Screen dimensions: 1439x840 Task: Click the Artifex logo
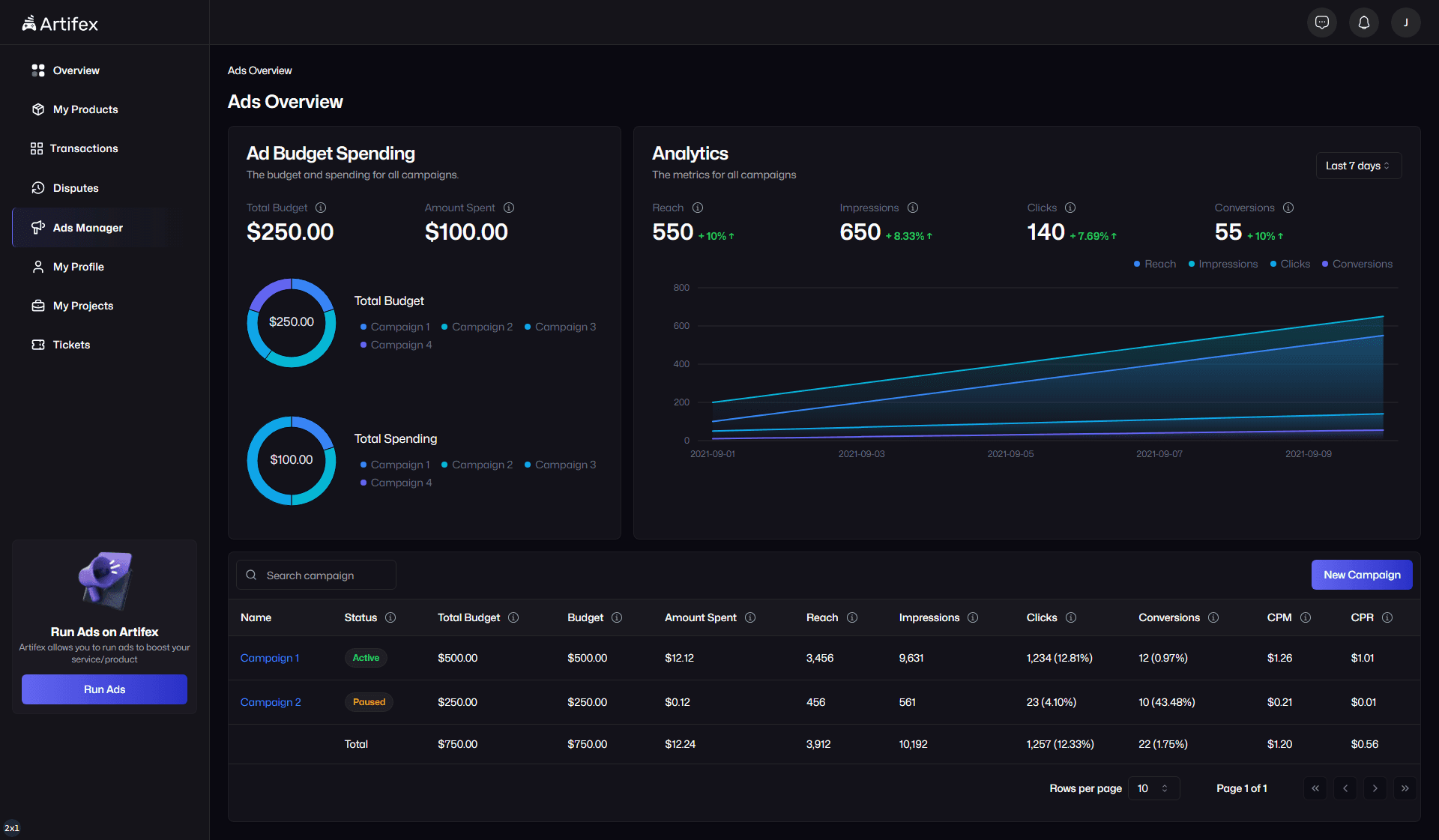[x=59, y=22]
